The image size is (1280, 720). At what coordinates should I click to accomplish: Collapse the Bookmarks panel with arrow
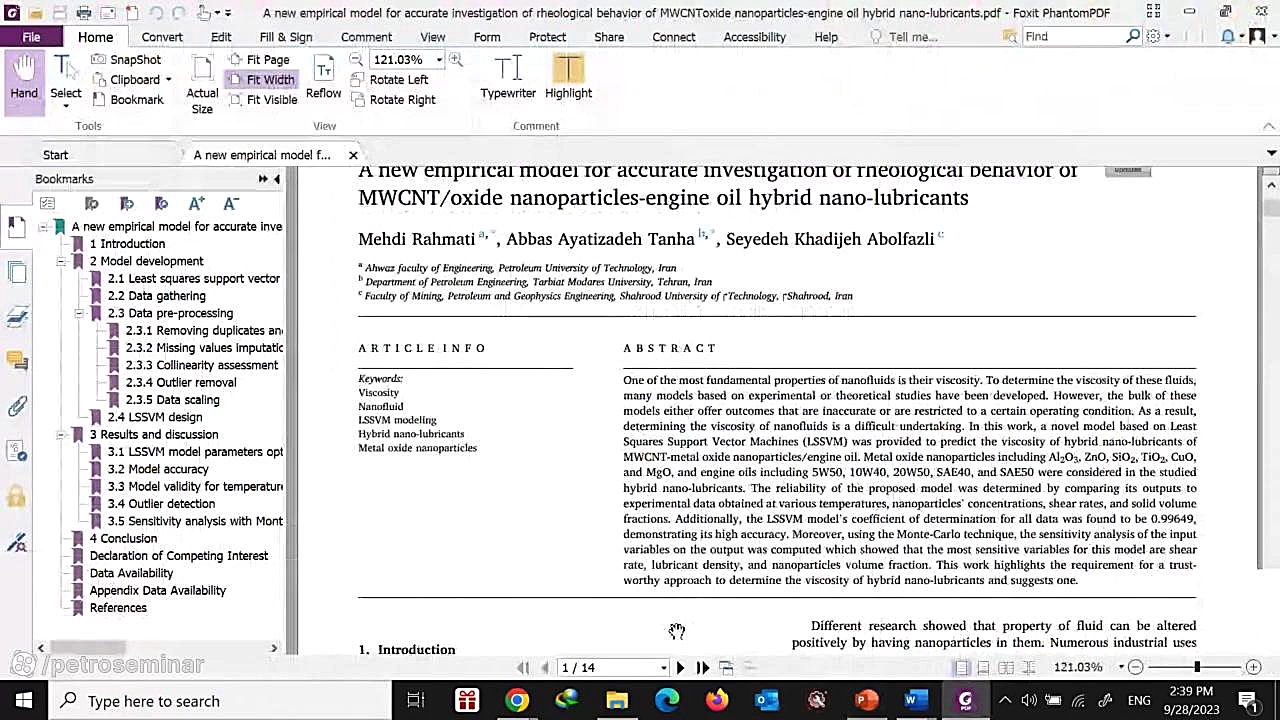coord(277,179)
